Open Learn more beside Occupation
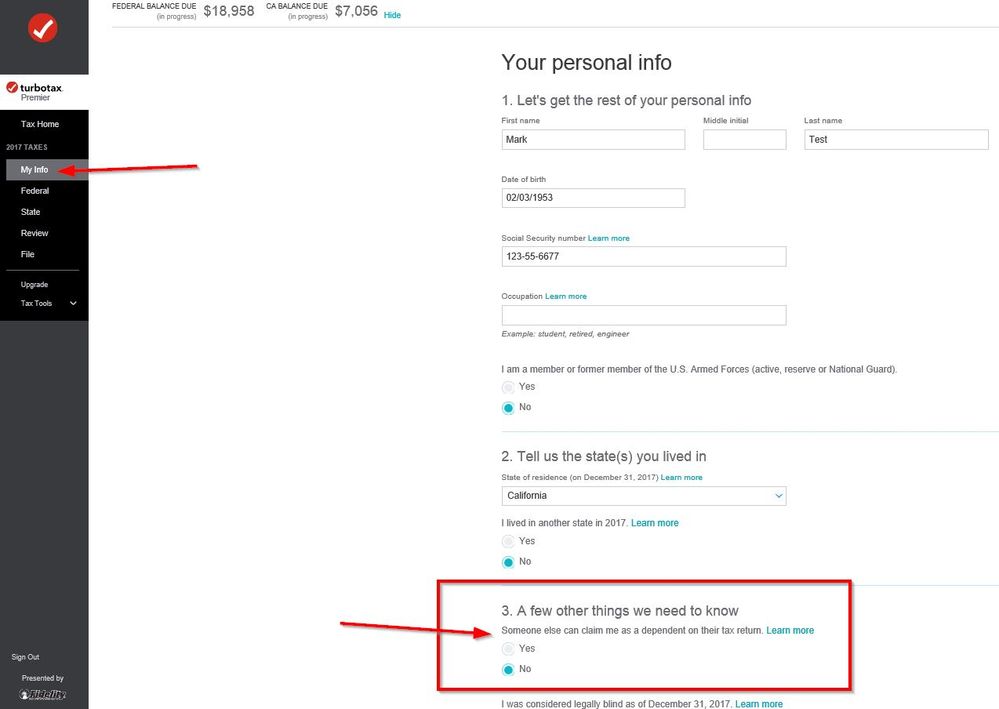999x709 pixels. point(566,296)
